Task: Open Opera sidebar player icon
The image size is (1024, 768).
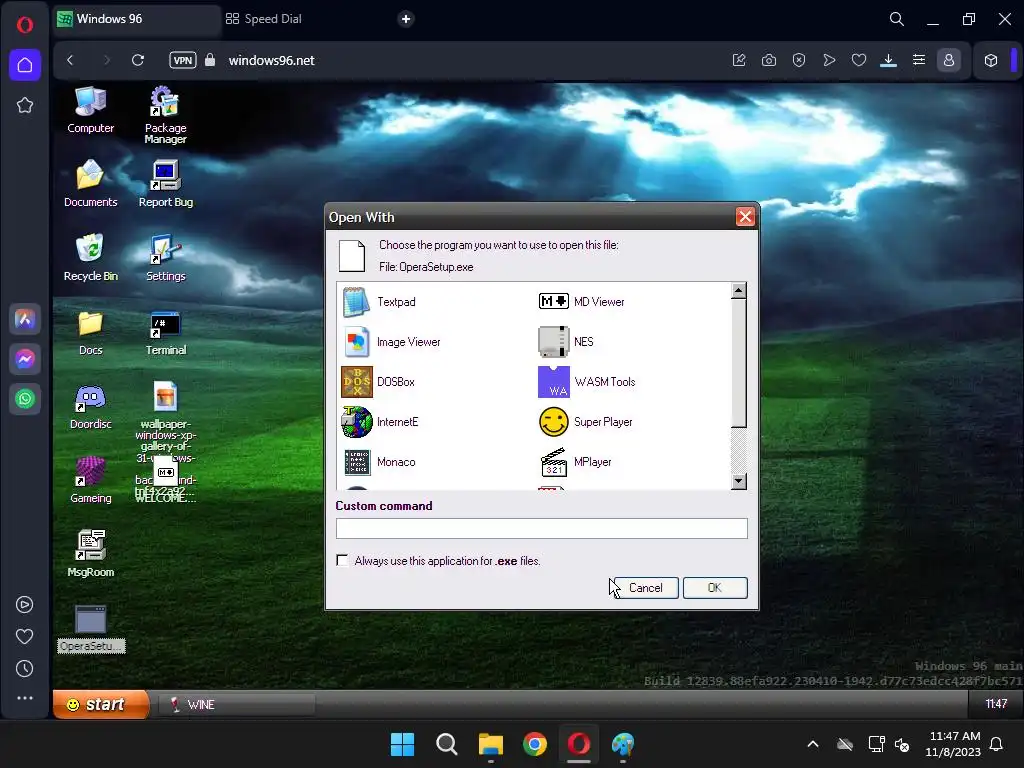Action: (x=25, y=605)
